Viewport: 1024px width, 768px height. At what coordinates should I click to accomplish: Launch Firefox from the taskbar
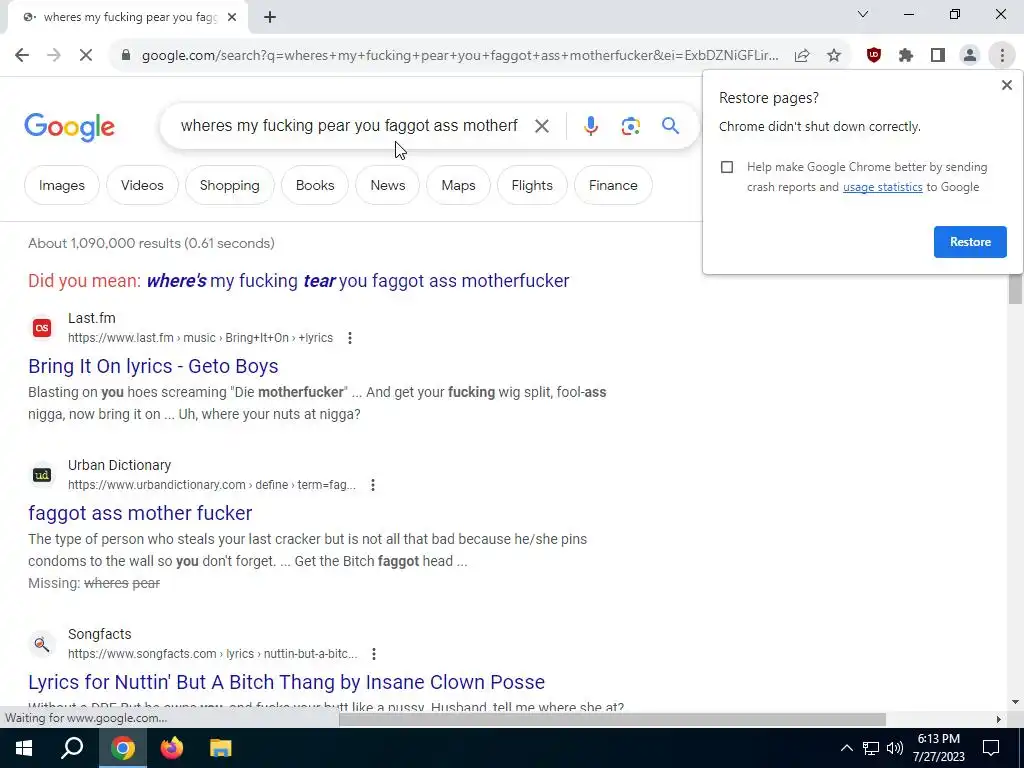click(x=172, y=748)
